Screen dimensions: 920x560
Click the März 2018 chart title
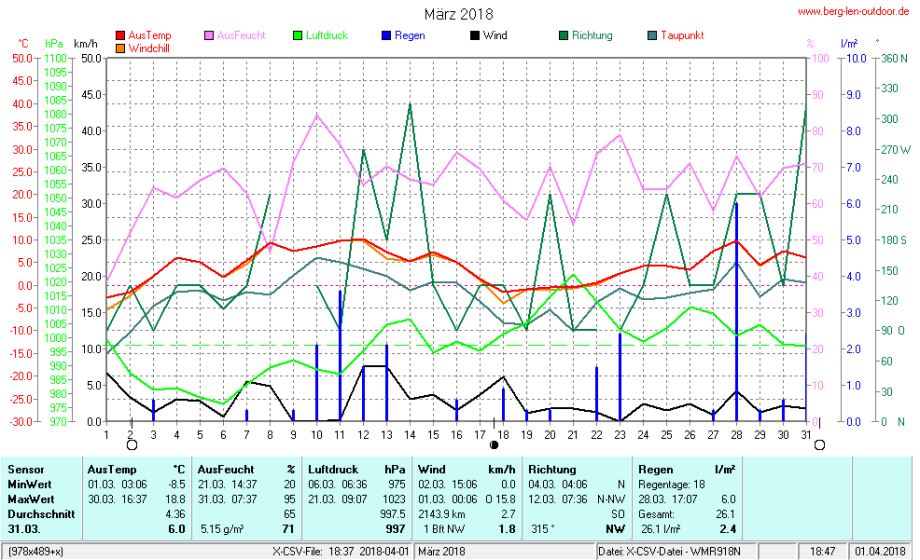click(x=458, y=14)
